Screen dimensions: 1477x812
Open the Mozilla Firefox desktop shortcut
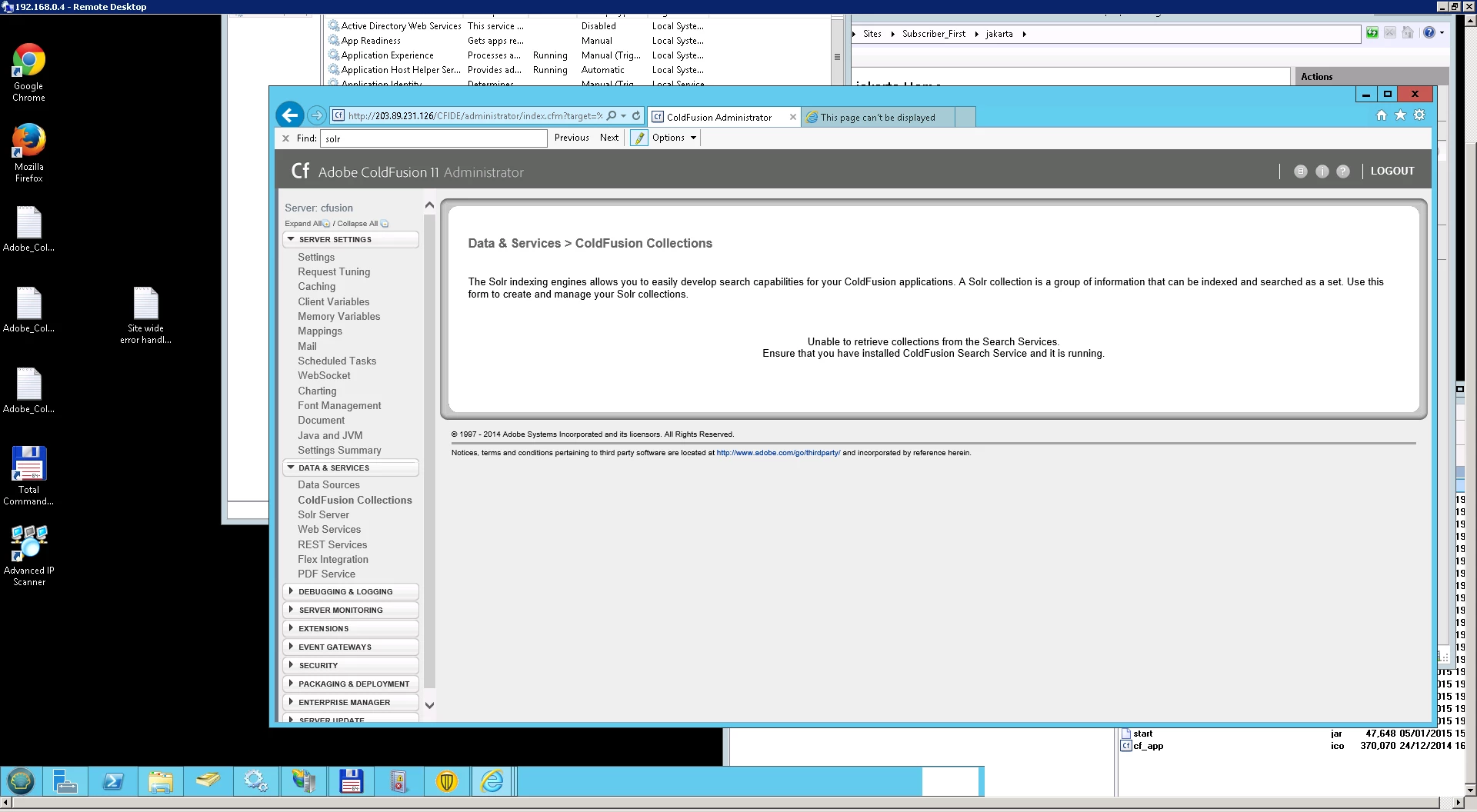point(28,153)
